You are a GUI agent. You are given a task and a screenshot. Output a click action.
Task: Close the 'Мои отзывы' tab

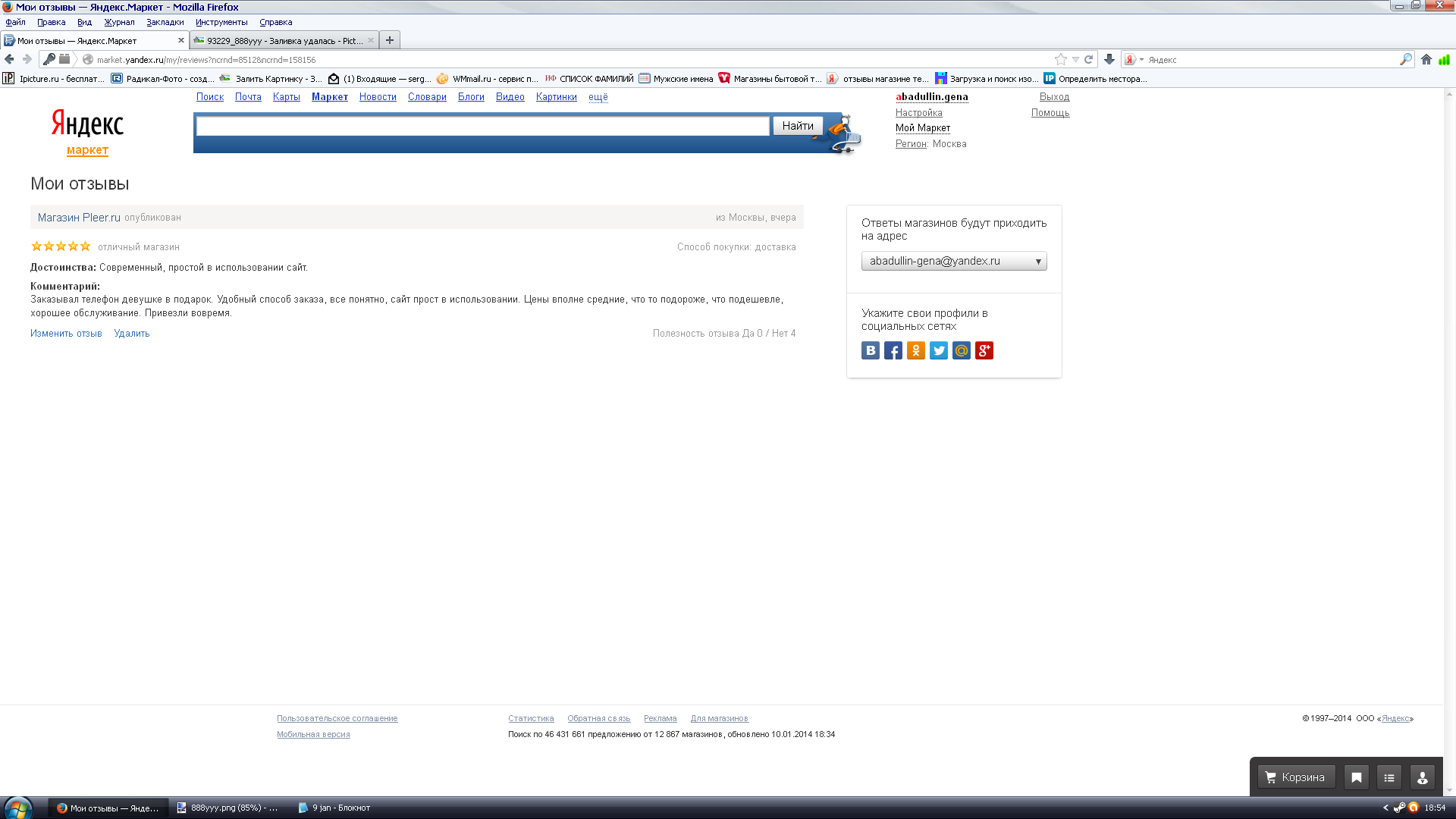tap(181, 40)
